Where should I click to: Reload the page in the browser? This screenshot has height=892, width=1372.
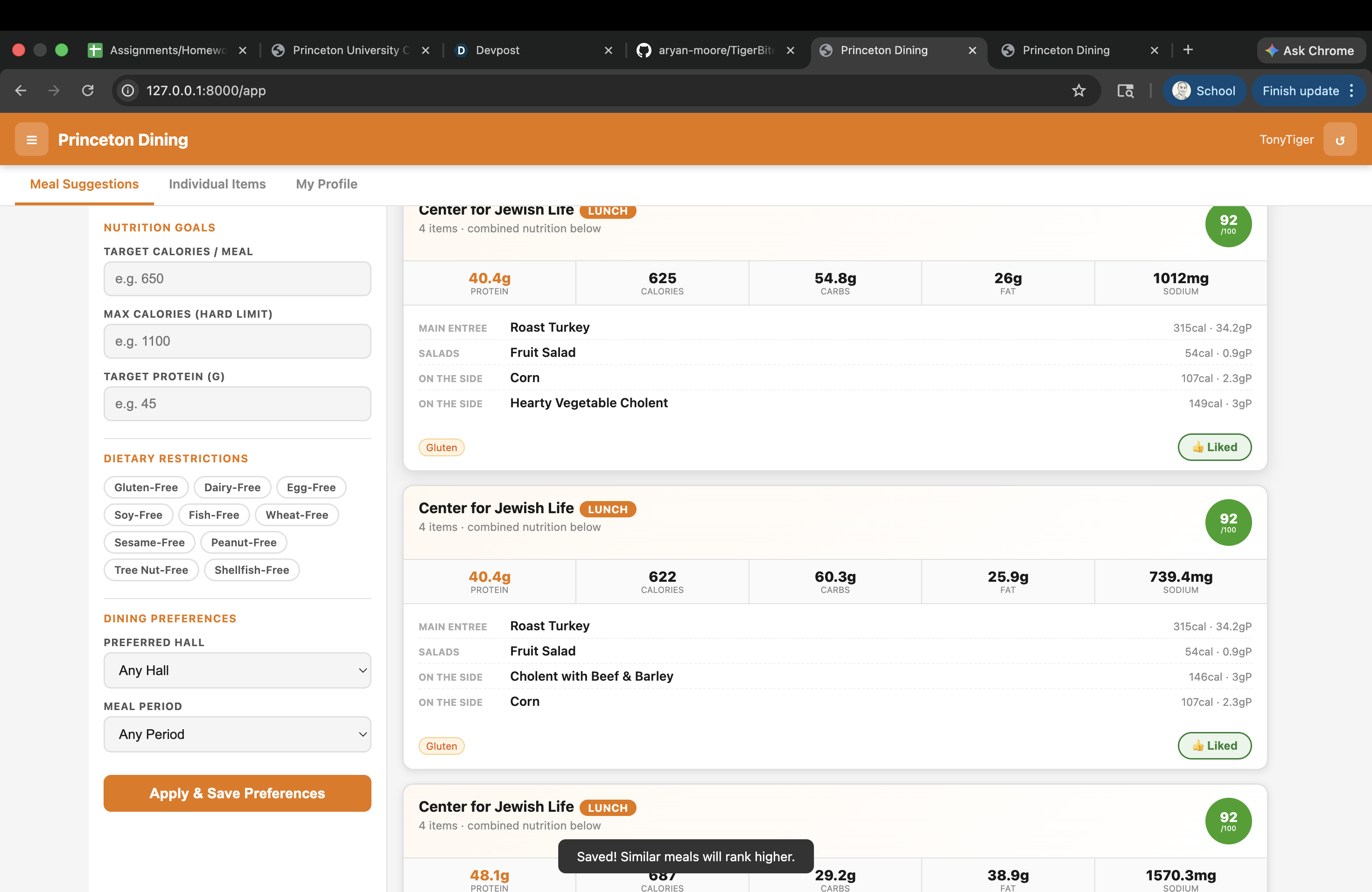click(88, 91)
